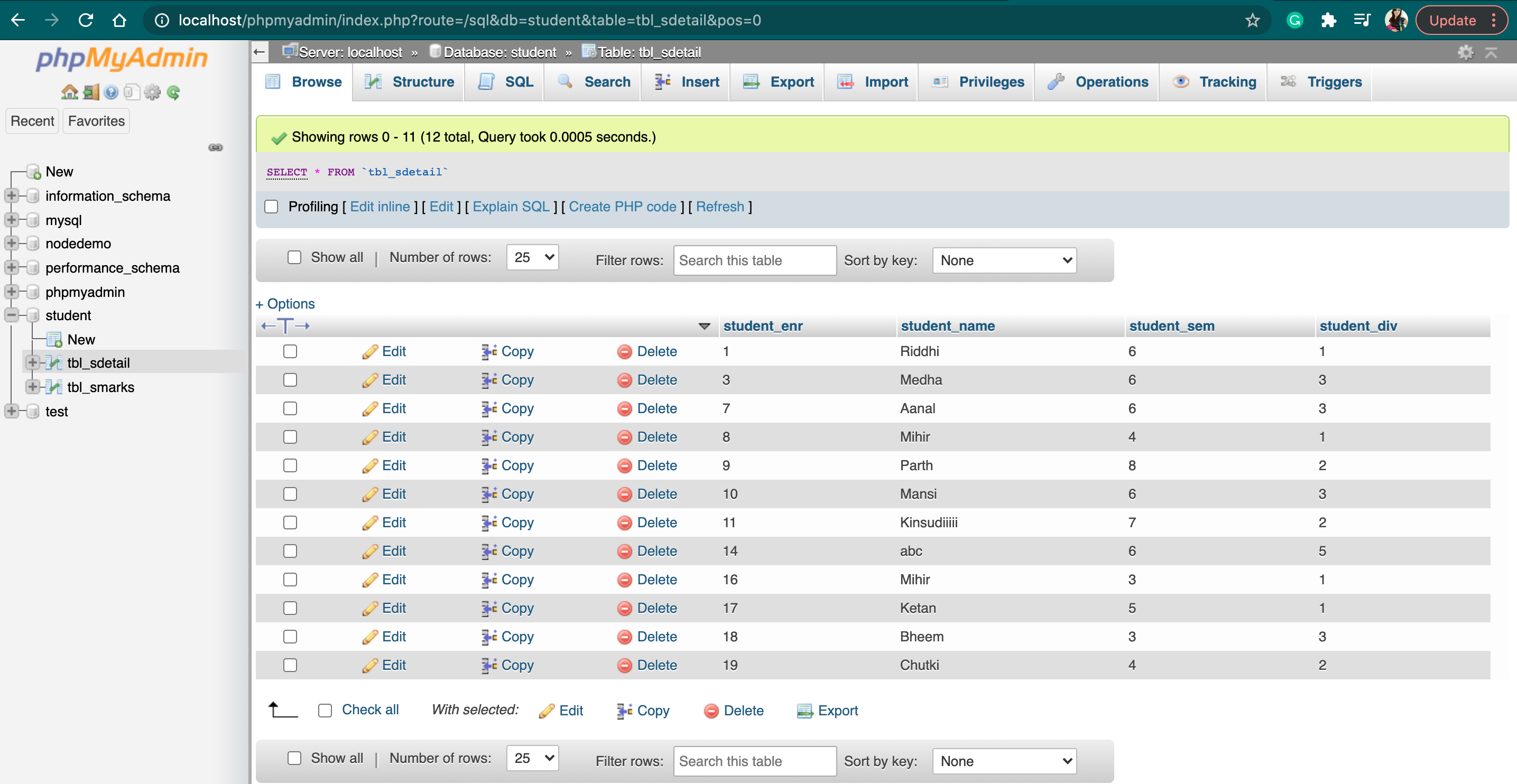Open page-related settings gear at top right

1465,52
